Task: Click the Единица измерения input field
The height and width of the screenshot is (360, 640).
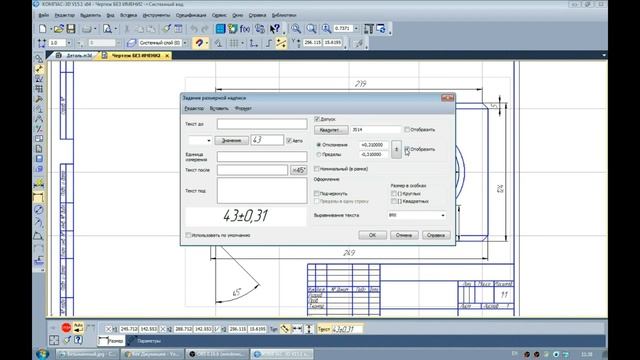Action: point(262,156)
